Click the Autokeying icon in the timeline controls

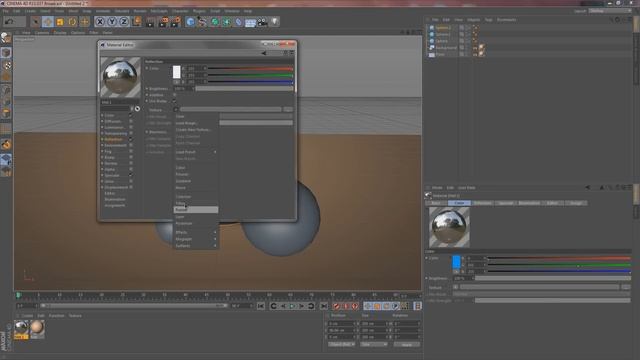[346, 306]
